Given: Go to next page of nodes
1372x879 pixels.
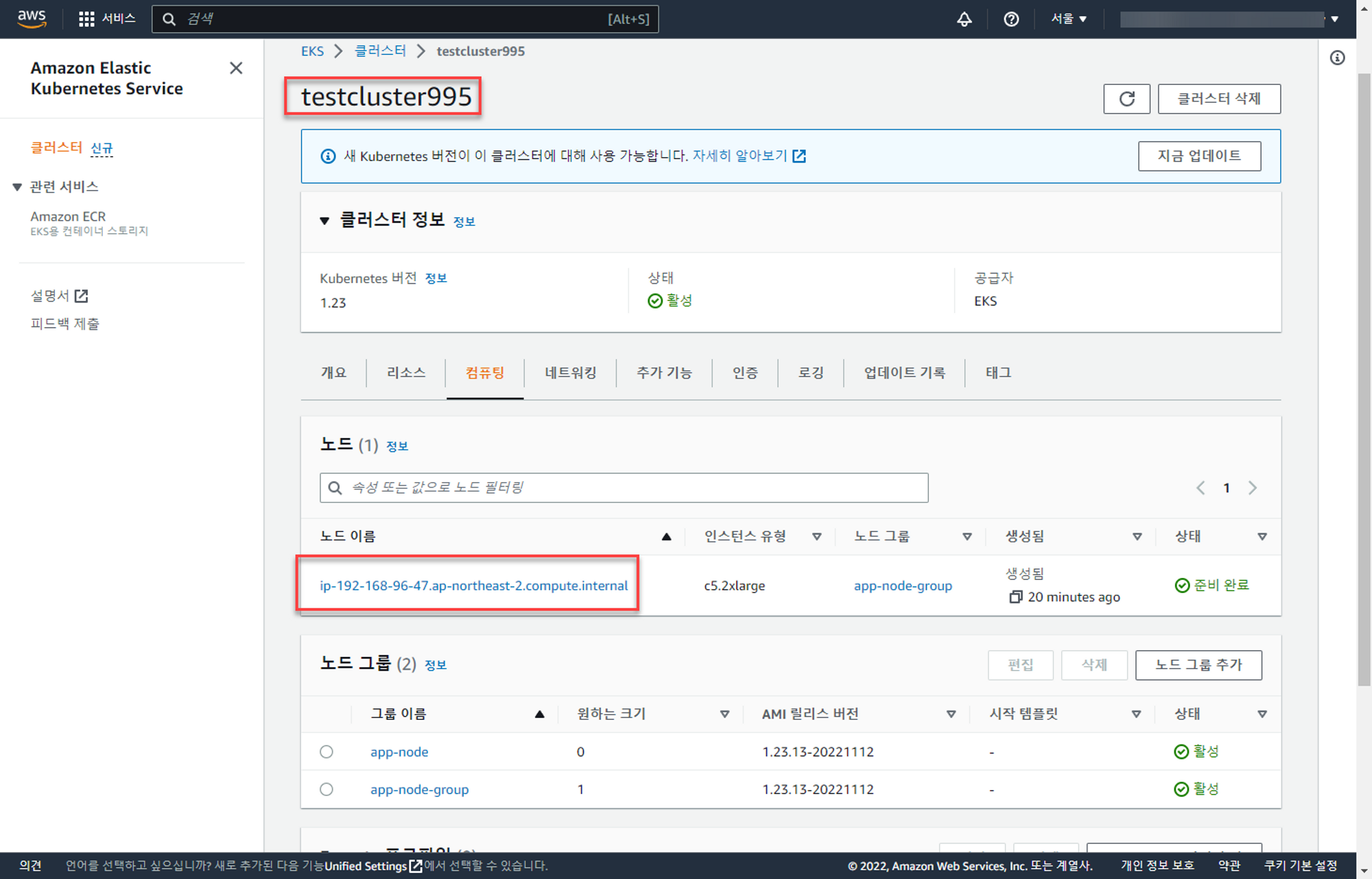Looking at the screenshot, I should pyautogui.click(x=1253, y=487).
